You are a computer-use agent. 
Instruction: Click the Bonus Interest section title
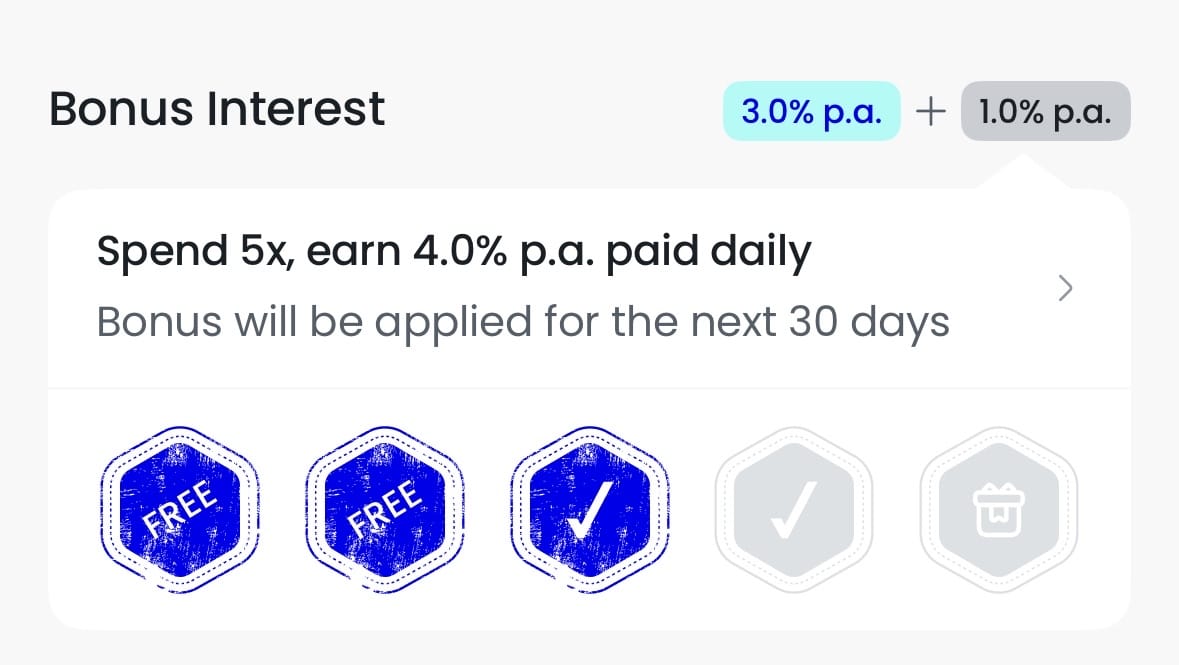[x=217, y=109]
